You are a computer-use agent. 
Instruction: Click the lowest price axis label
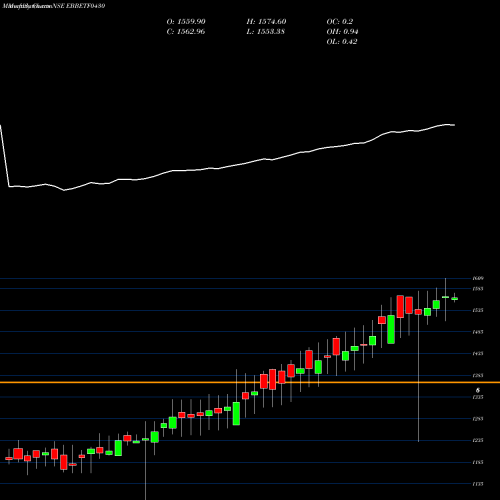[478, 484]
